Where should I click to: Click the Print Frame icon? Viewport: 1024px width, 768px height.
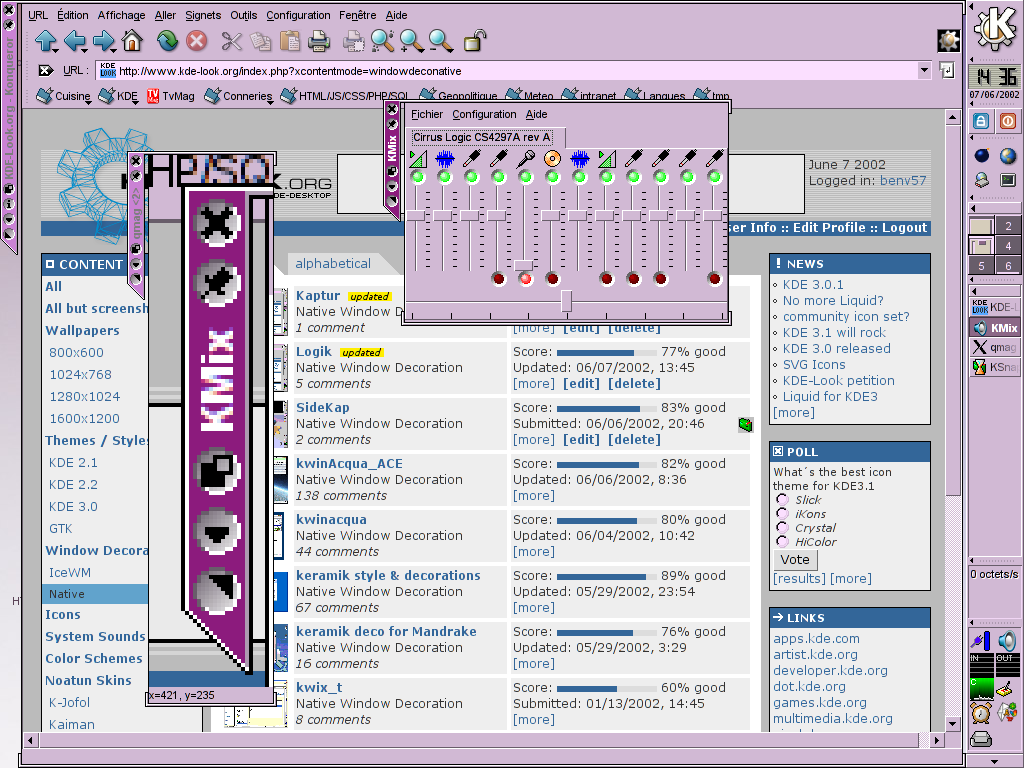coord(354,41)
